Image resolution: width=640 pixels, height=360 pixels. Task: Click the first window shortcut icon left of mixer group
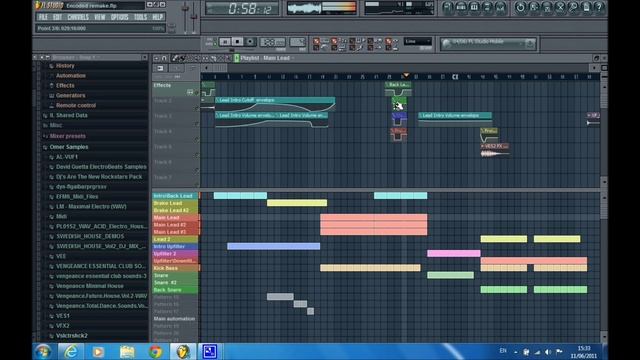click(x=448, y=7)
